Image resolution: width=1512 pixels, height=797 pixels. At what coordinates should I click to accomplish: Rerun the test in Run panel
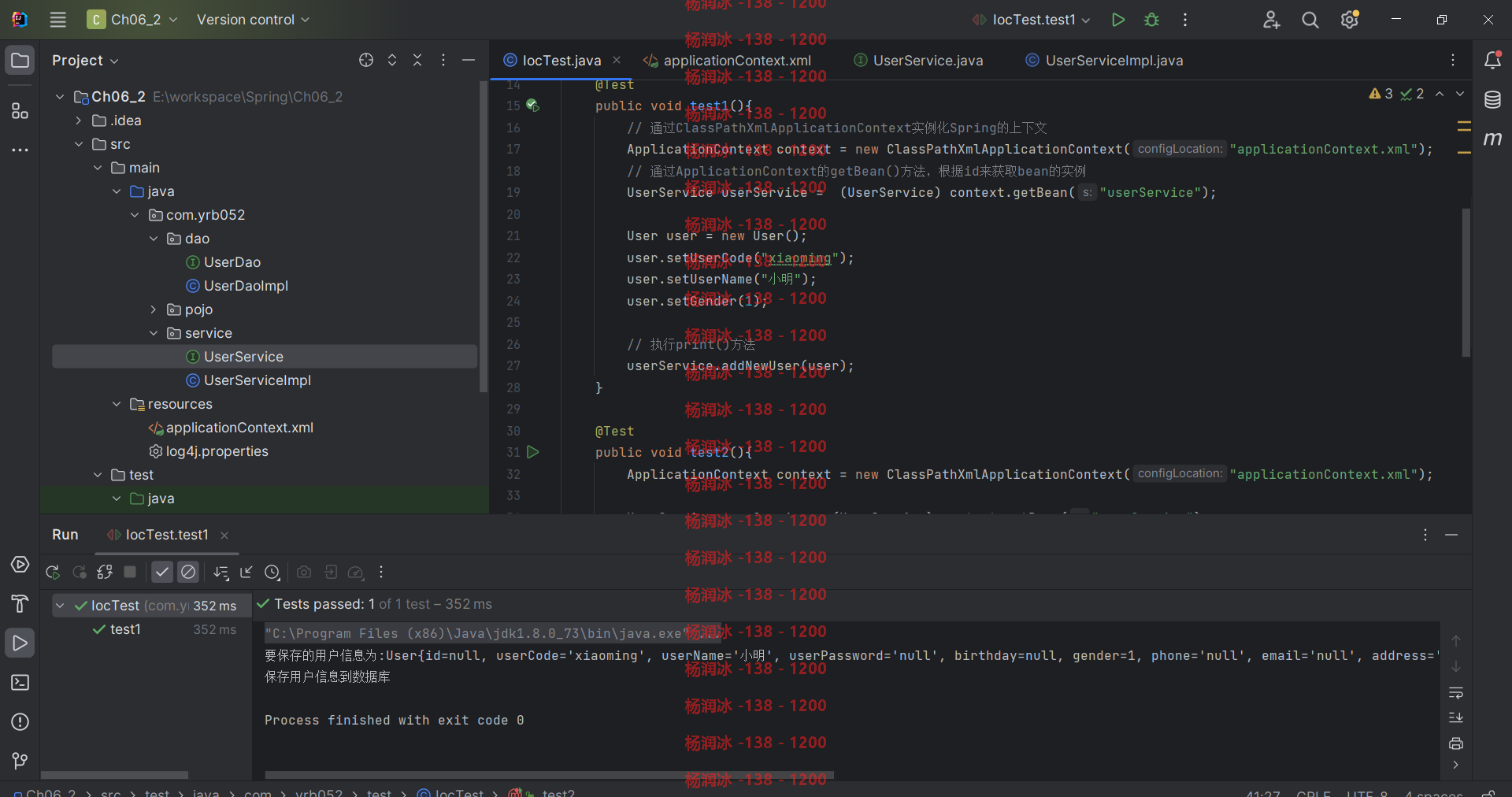pos(53,573)
